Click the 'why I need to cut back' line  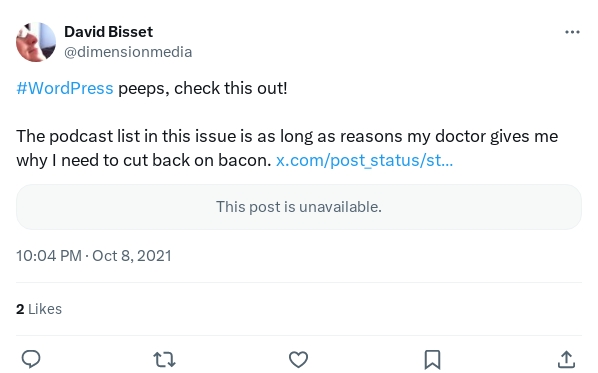coord(144,160)
